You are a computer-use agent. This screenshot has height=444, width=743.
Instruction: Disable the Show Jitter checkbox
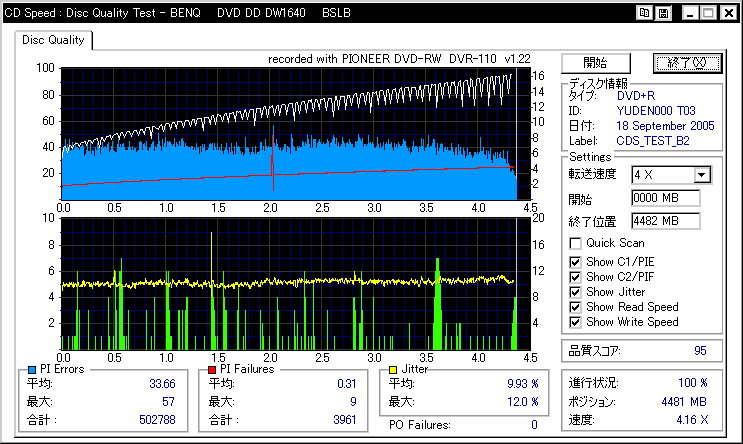pyautogui.click(x=575, y=292)
